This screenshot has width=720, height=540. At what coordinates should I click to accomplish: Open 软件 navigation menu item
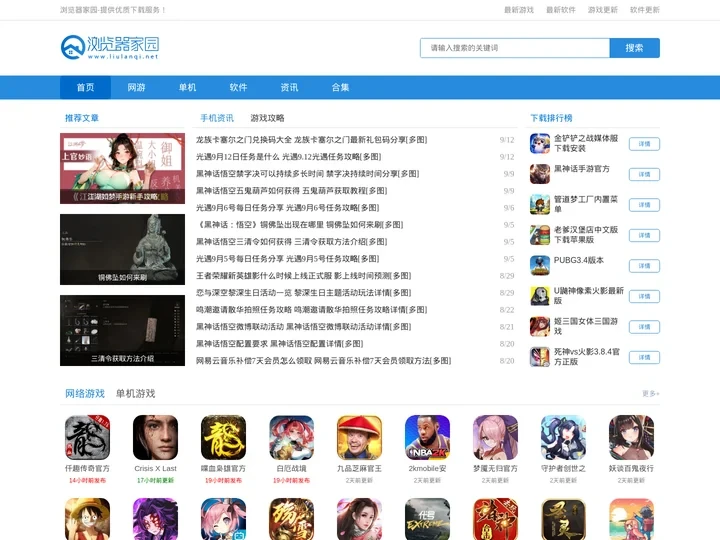[238, 87]
